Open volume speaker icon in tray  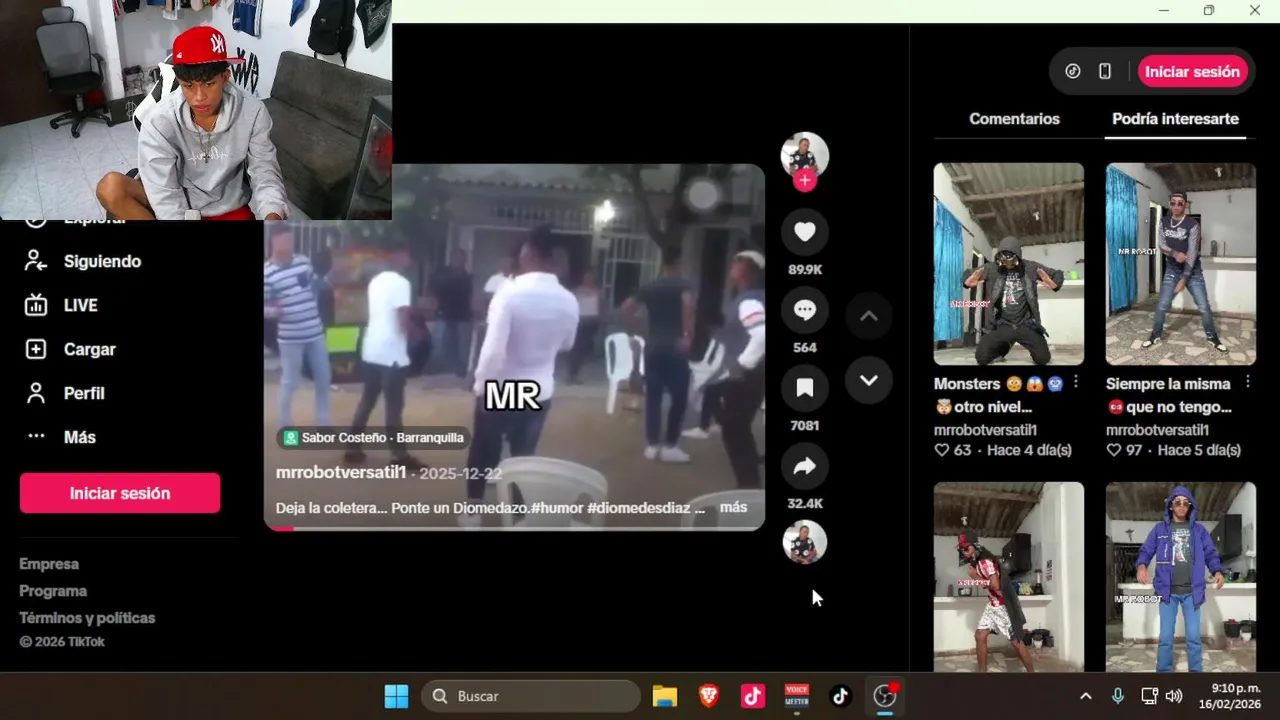click(1174, 696)
